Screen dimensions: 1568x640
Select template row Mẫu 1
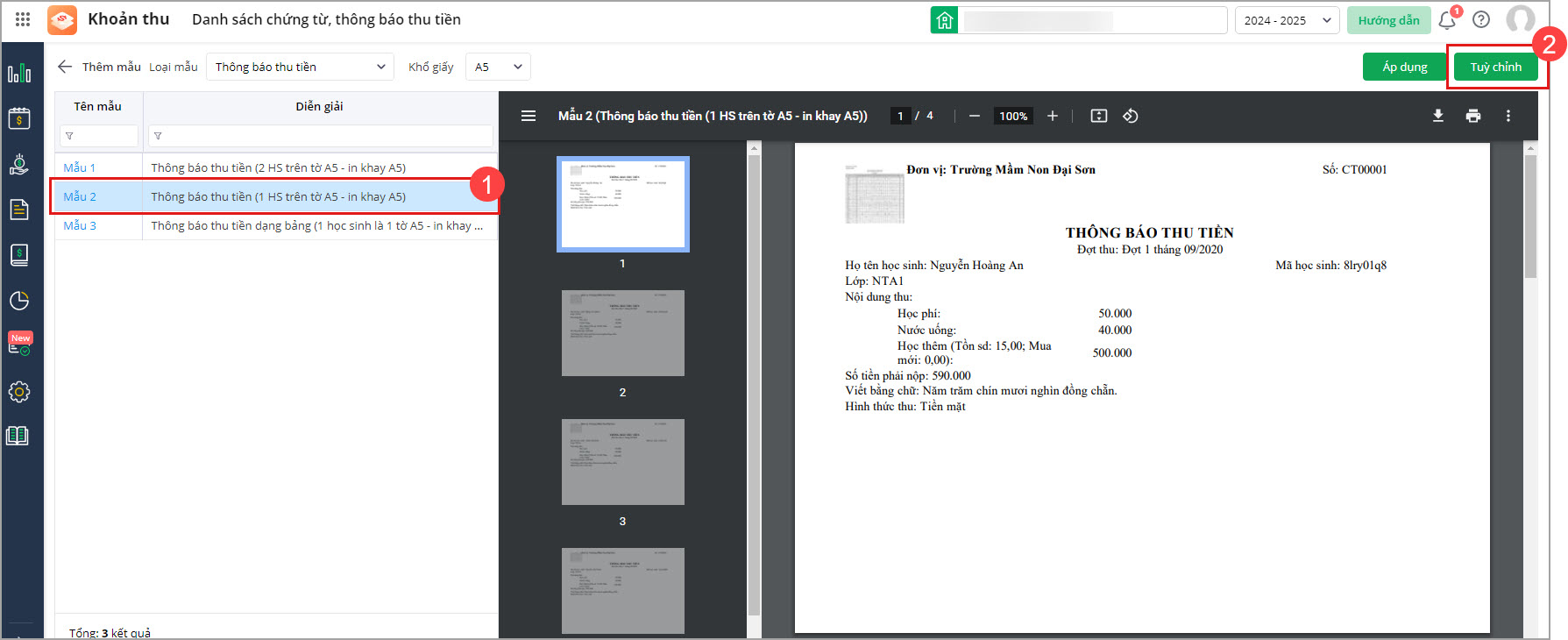pos(79,167)
